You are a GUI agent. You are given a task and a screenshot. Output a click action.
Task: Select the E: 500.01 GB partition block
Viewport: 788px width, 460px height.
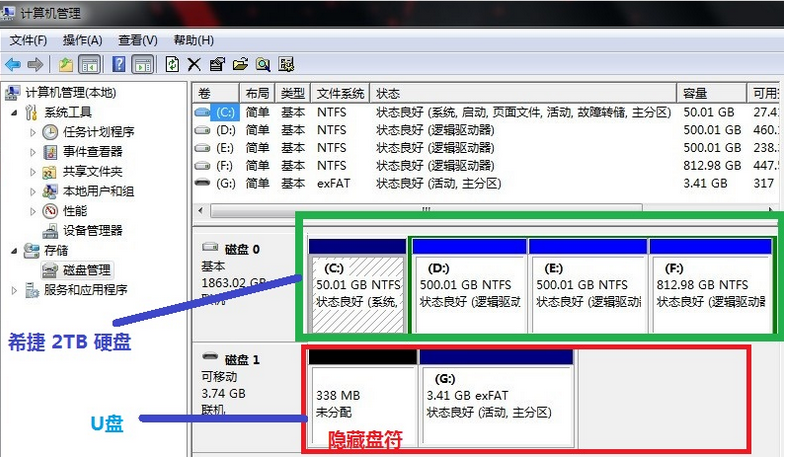pyautogui.click(x=588, y=286)
